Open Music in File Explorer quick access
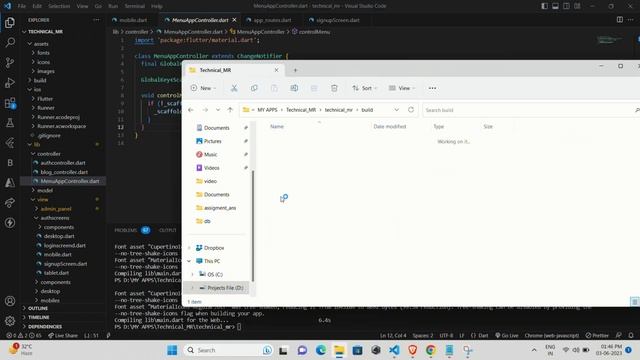The height and width of the screenshot is (360, 640). point(210,155)
